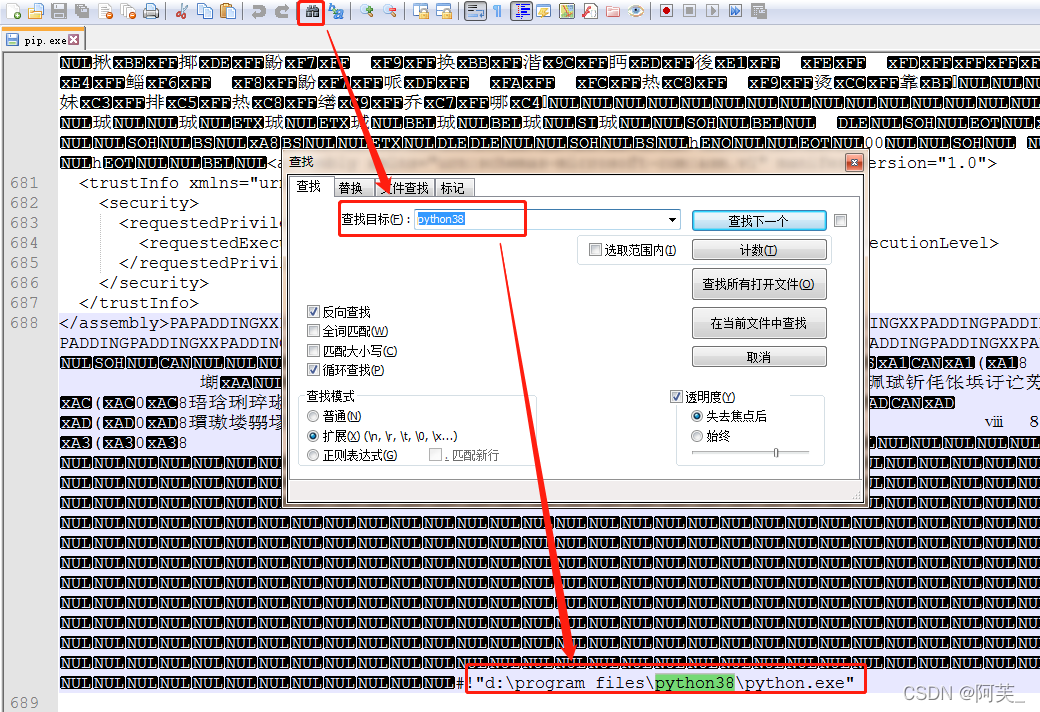The image size is (1040, 712).
Task: Expand the 查找目标 history dropdown arrow
Action: point(673,220)
